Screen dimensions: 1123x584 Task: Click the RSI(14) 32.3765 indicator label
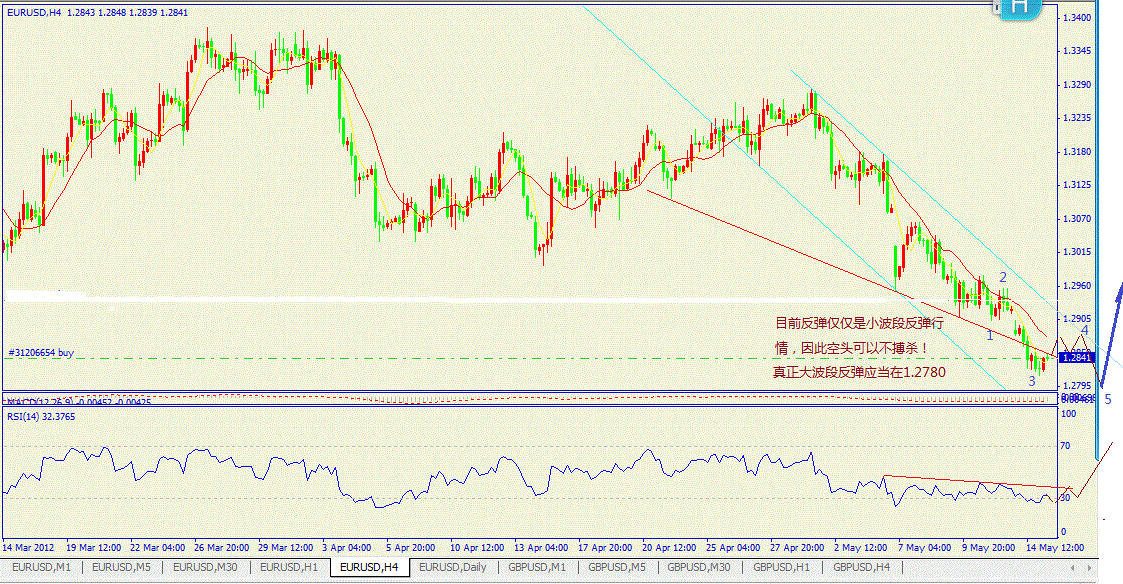click(41, 416)
